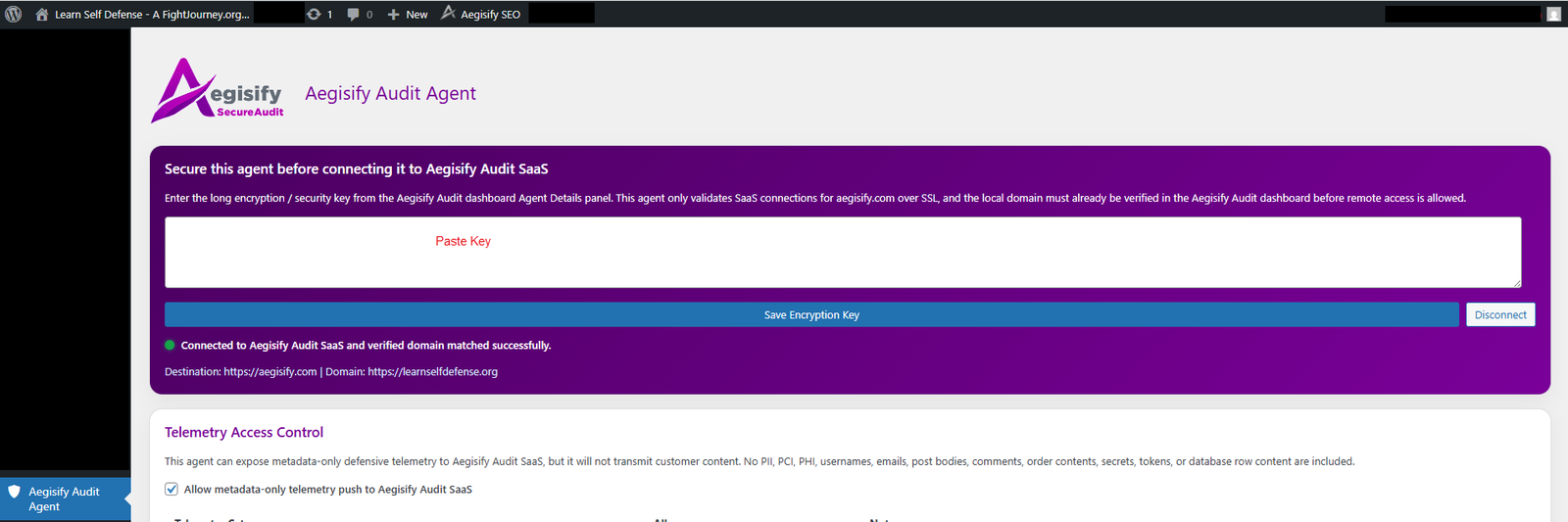Open the updates circular-arrows icon

click(x=314, y=15)
